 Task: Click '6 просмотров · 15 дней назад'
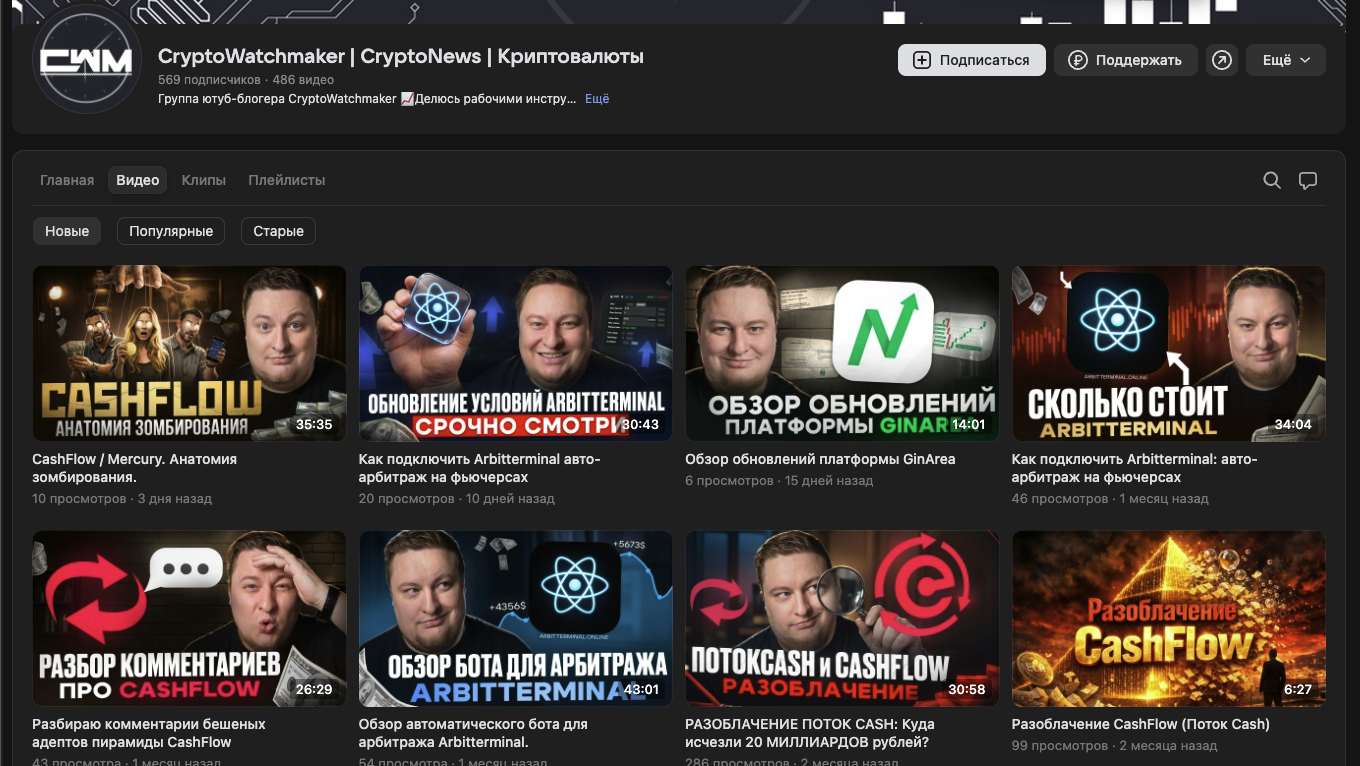779,481
